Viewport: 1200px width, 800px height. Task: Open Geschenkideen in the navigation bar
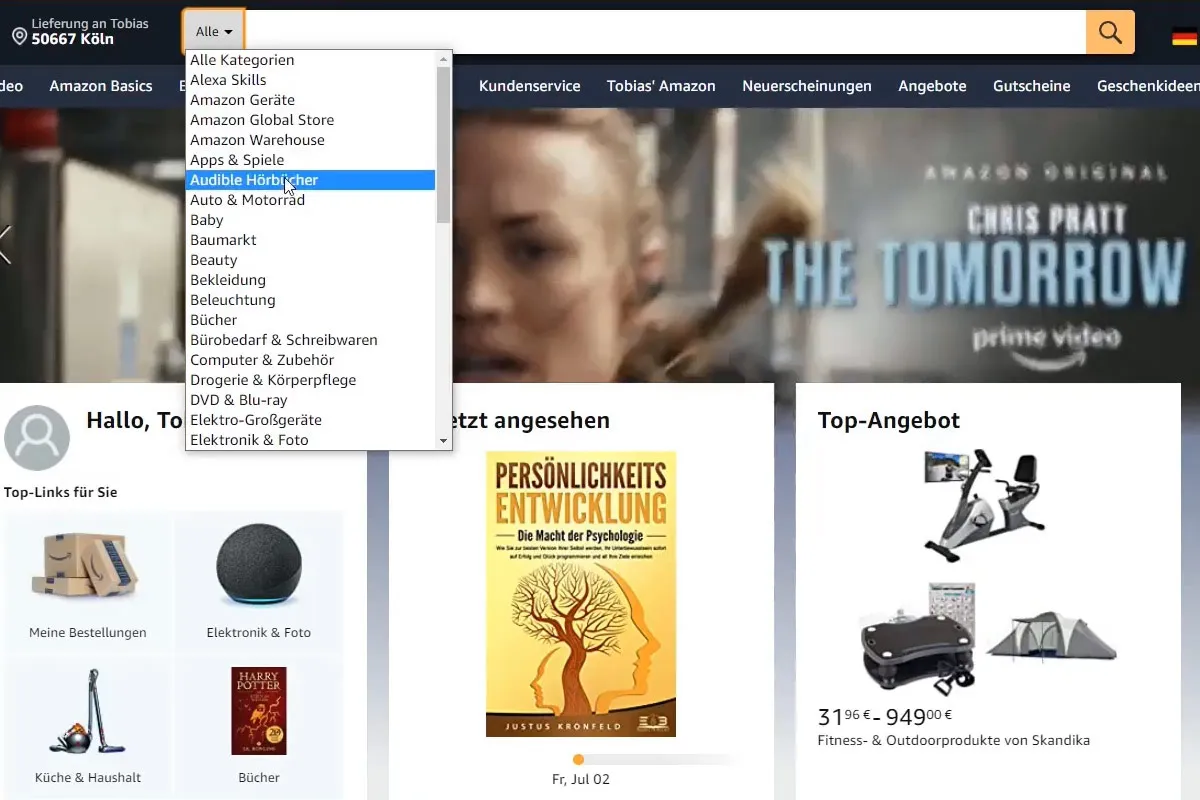[x=1148, y=86]
